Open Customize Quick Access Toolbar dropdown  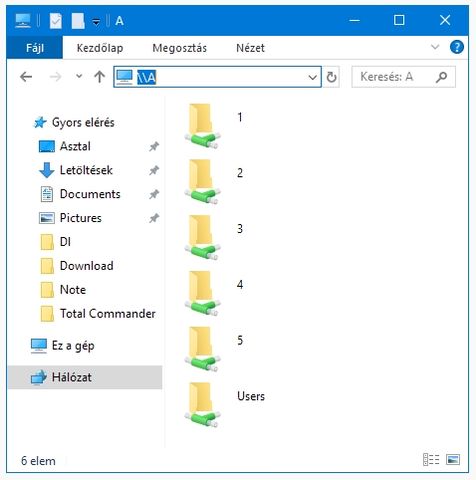point(96,22)
